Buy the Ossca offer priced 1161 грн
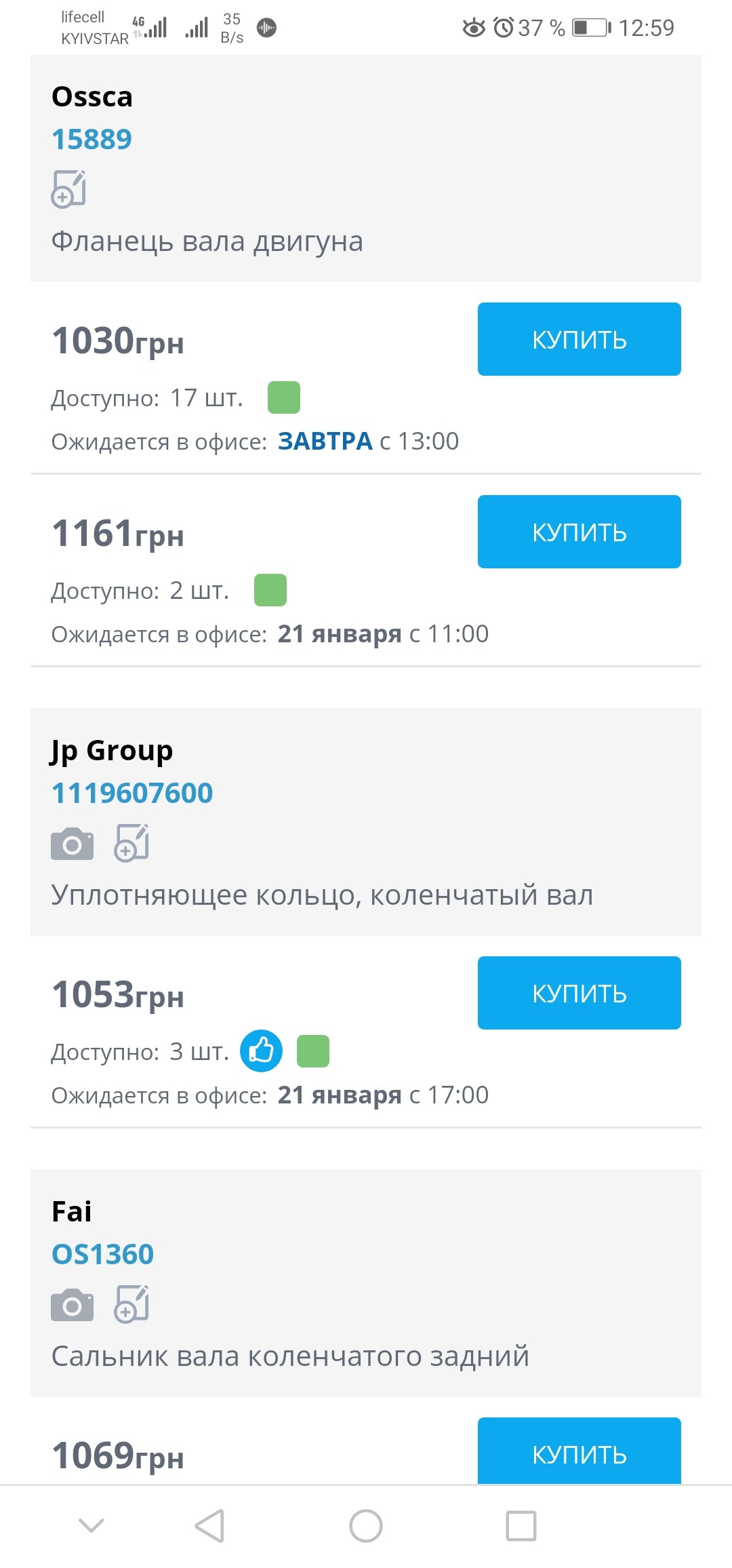 point(579,532)
